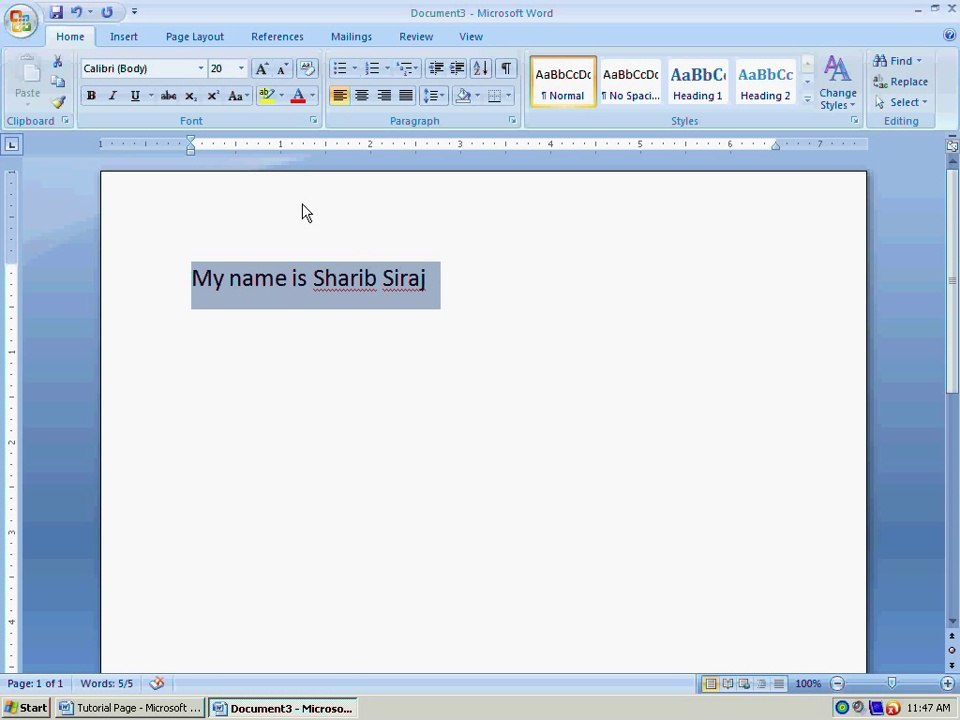Image resolution: width=960 pixels, height=720 pixels.
Task: Zoom in with the plus button
Action: (947, 683)
